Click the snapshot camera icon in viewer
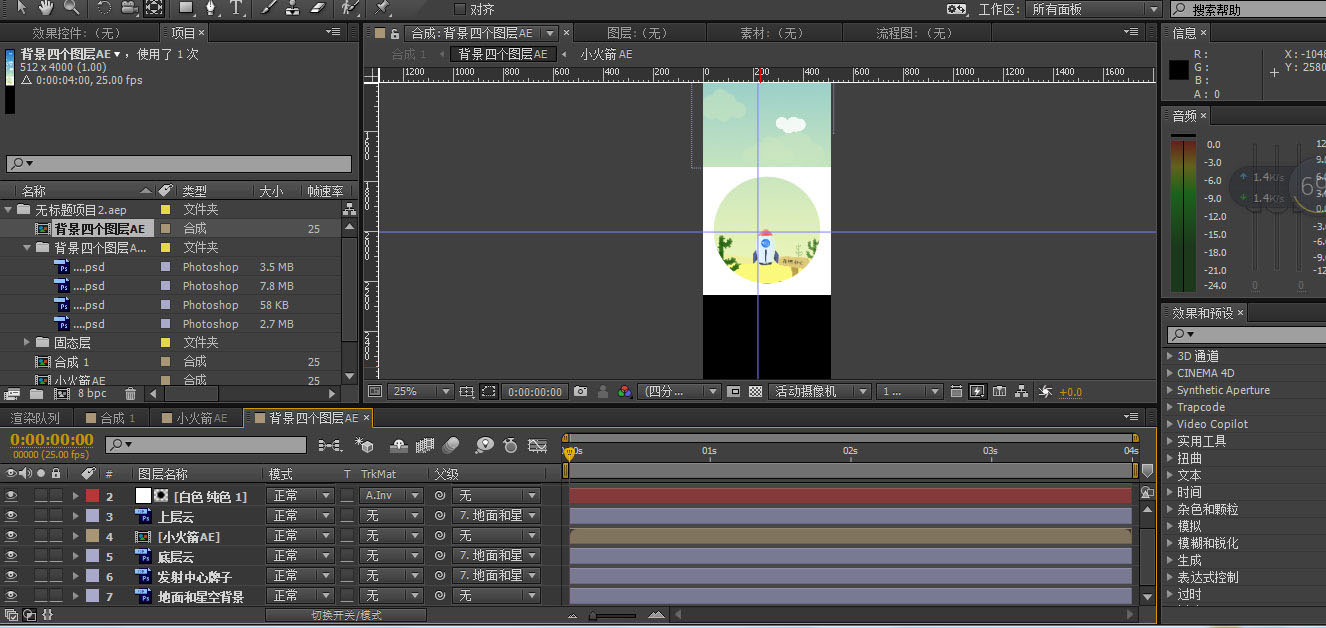This screenshot has height=628, width=1326. 581,392
